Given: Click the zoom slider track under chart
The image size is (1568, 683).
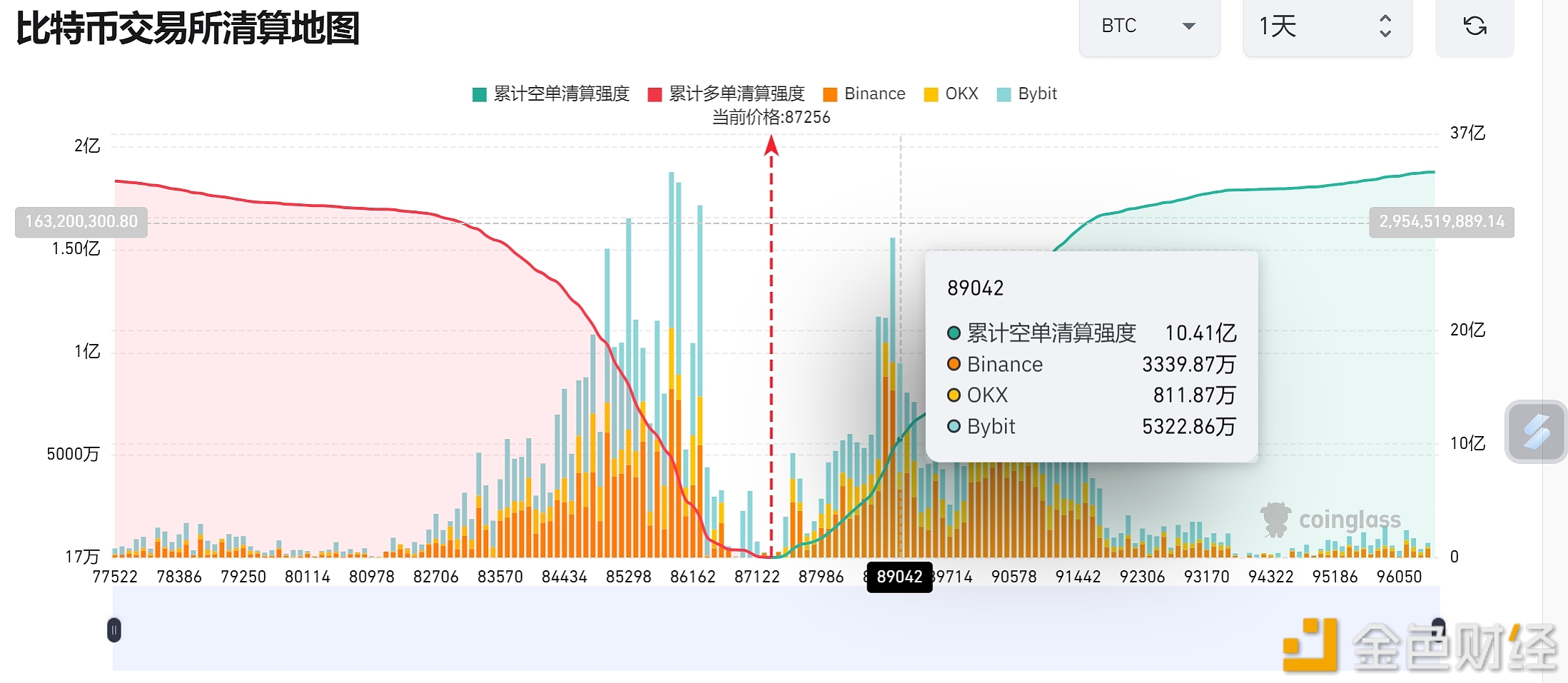Looking at the screenshot, I should 776,629.
